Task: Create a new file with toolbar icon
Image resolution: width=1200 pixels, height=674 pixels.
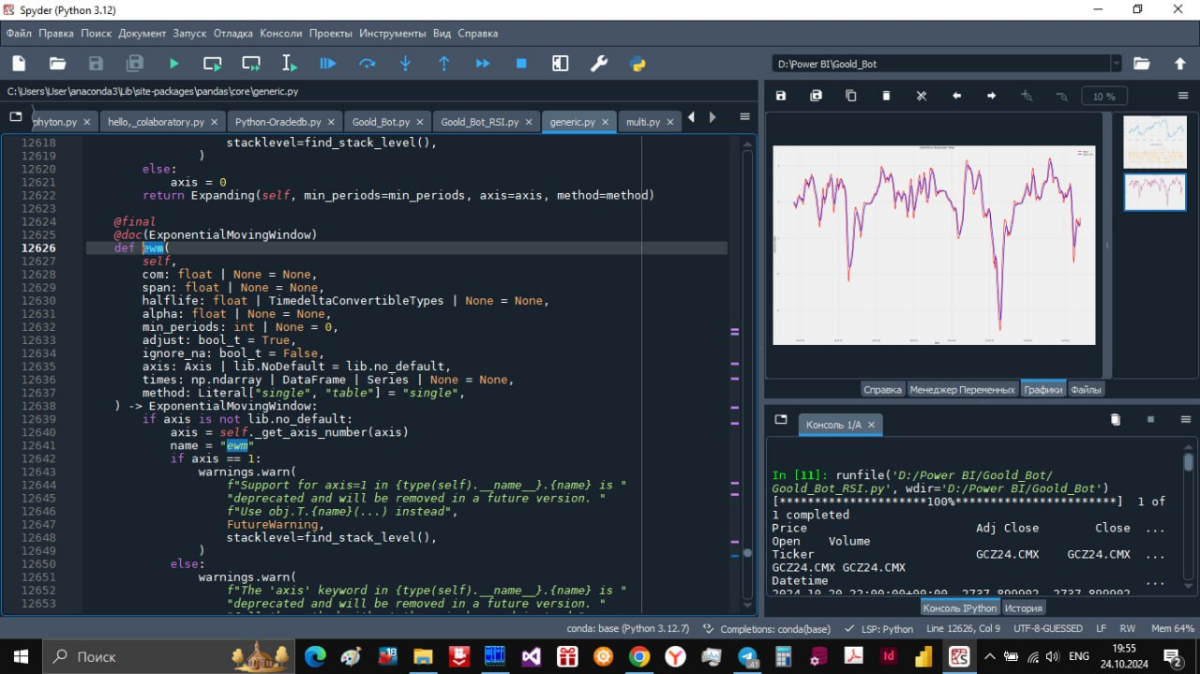Action: tap(19, 63)
